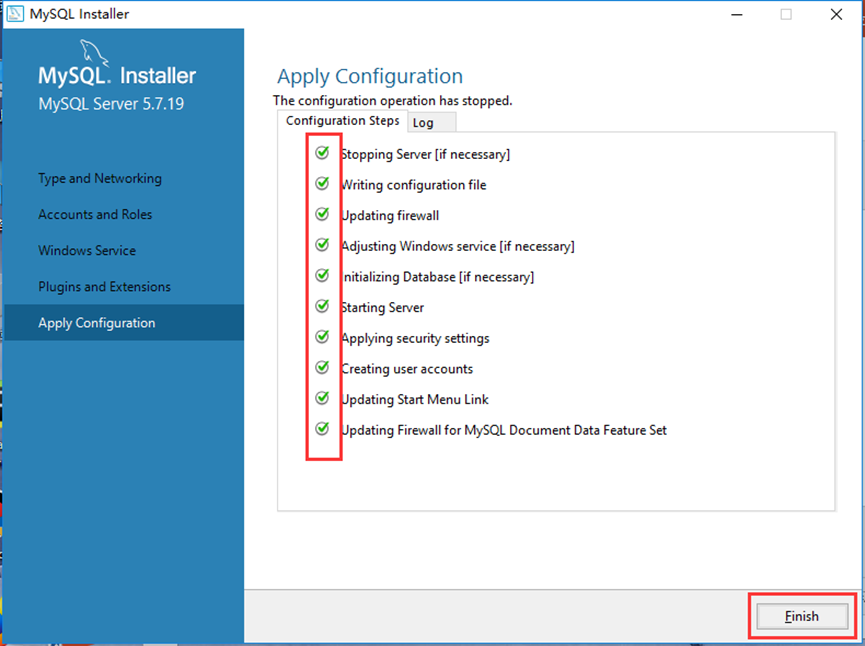
Task: Click the check icon for Updating Start Menu Link
Action: tap(322, 398)
